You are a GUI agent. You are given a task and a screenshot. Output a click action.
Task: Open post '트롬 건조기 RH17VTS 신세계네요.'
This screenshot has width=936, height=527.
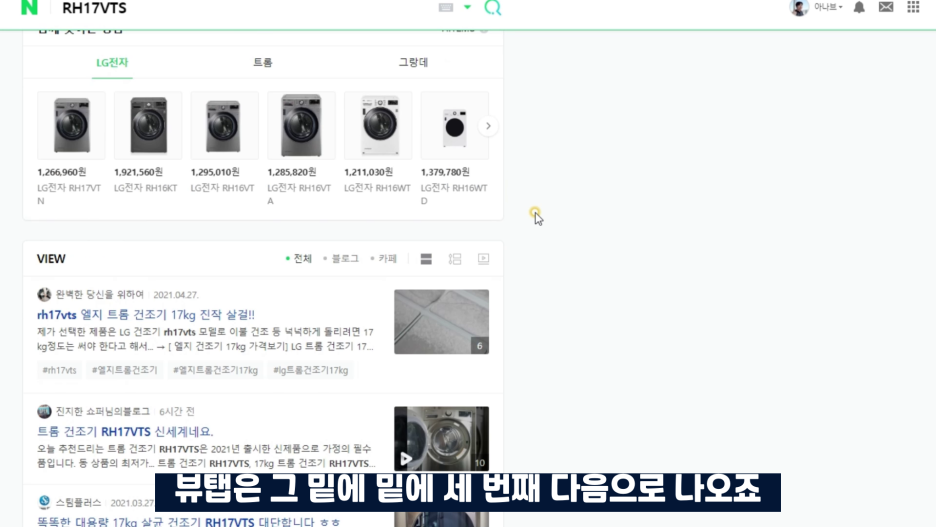pos(125,432)
